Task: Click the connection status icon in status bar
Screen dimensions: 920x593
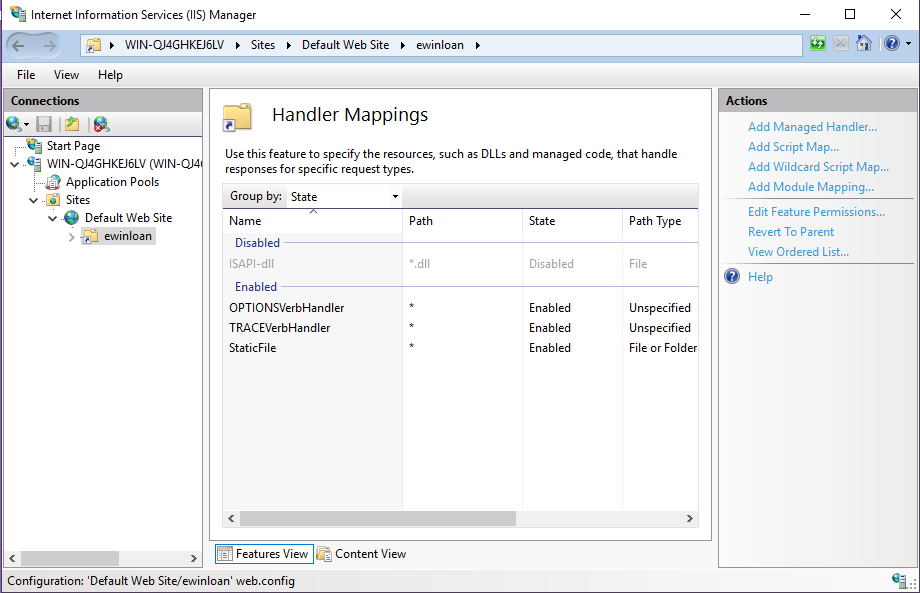Action: [x=899, y=580]
